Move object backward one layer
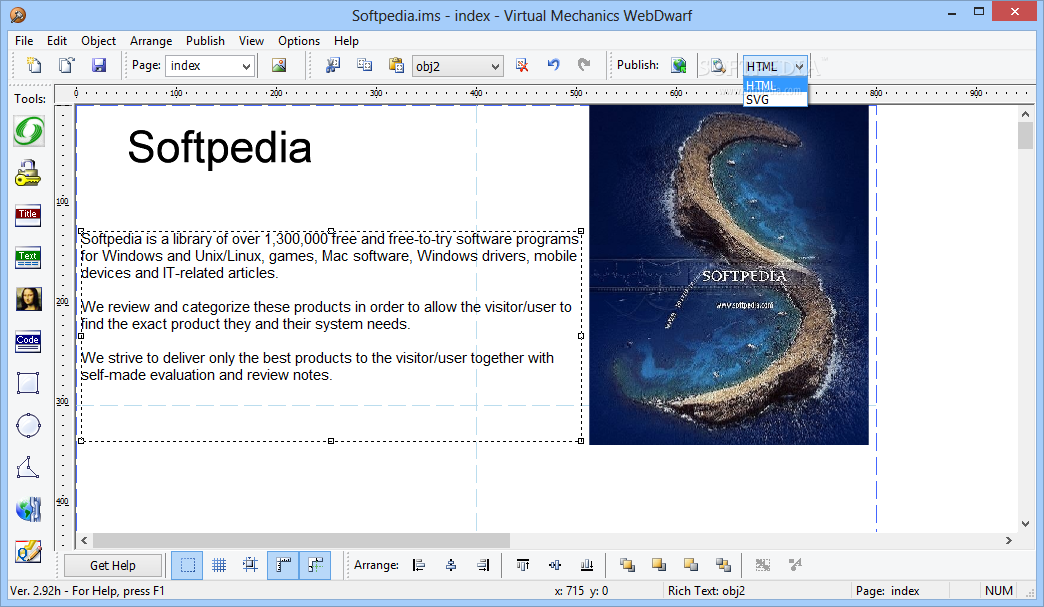The width and height of the screenshot is (1044, 607). [690, 566]
